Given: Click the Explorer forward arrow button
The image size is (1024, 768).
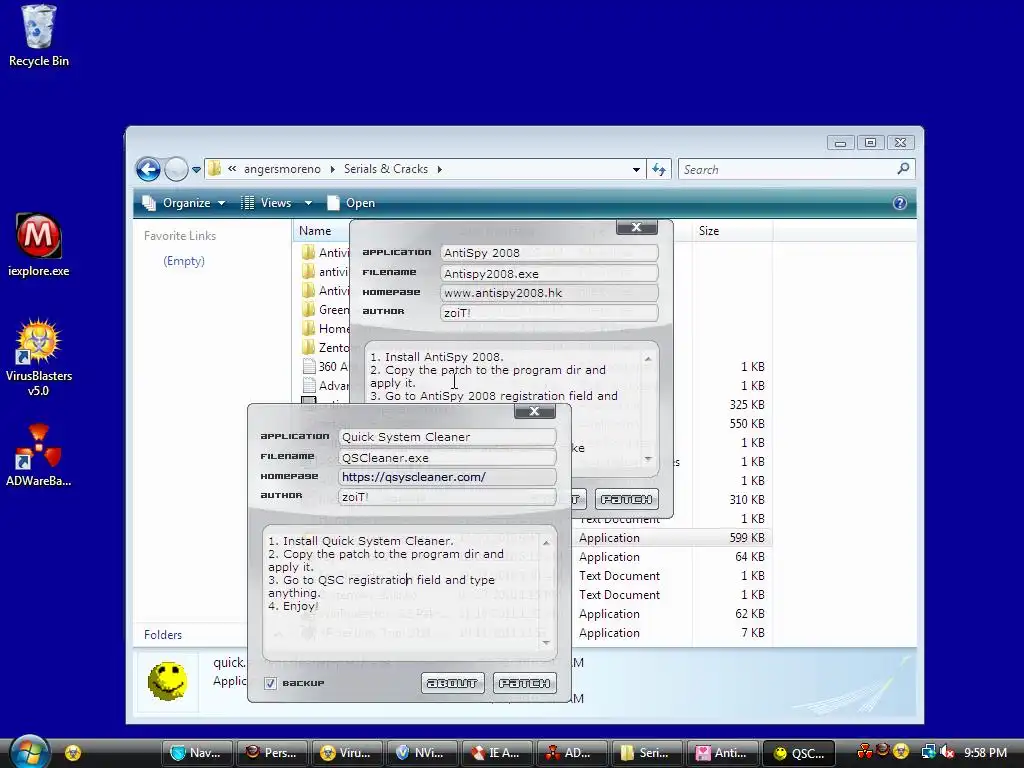Looking at the screenshot, I should pos(176,170).
